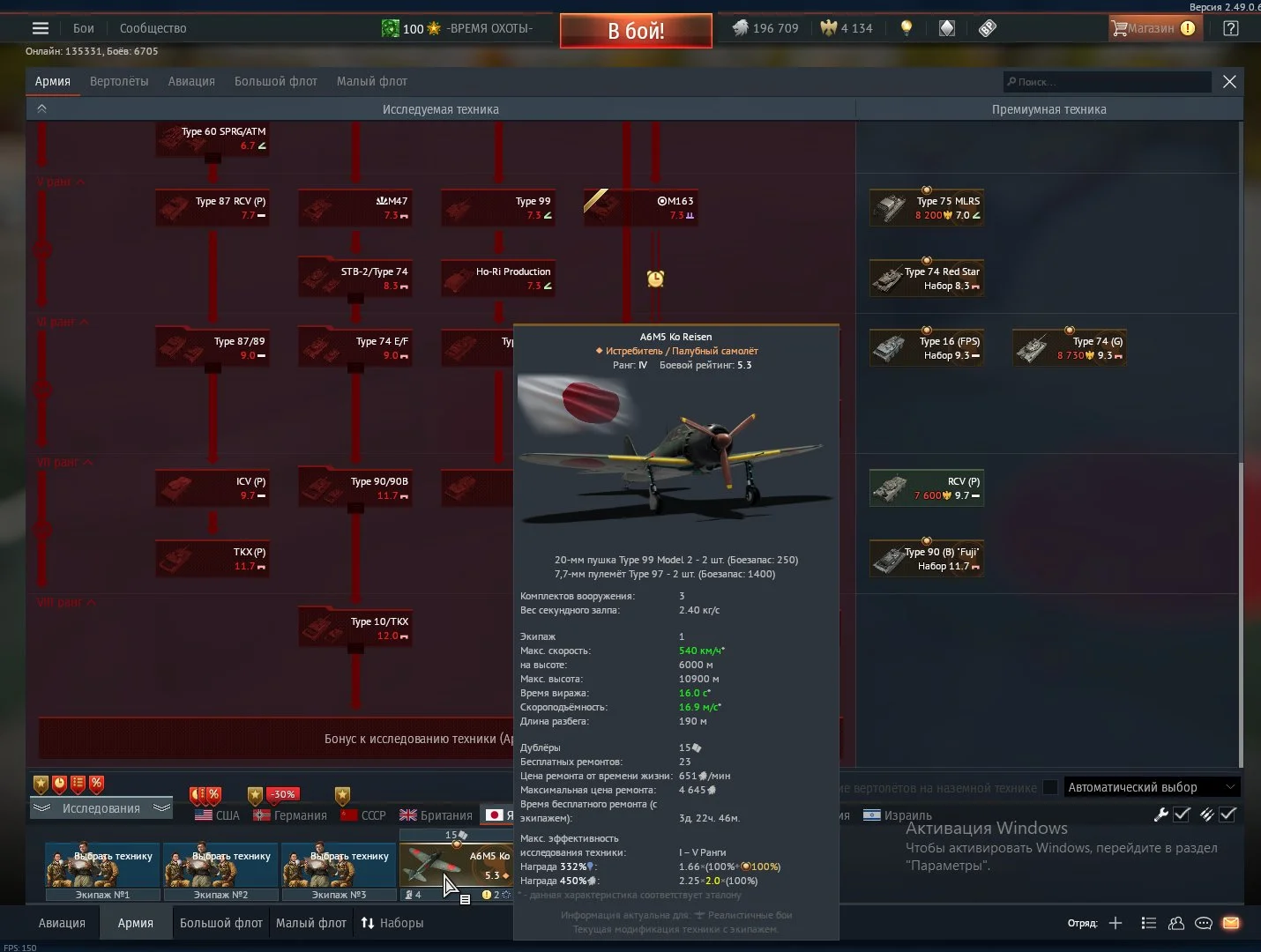The height and width of the screenshot is (952, 1261).
Task: Click the В бой! button
Action: point(636,31)
